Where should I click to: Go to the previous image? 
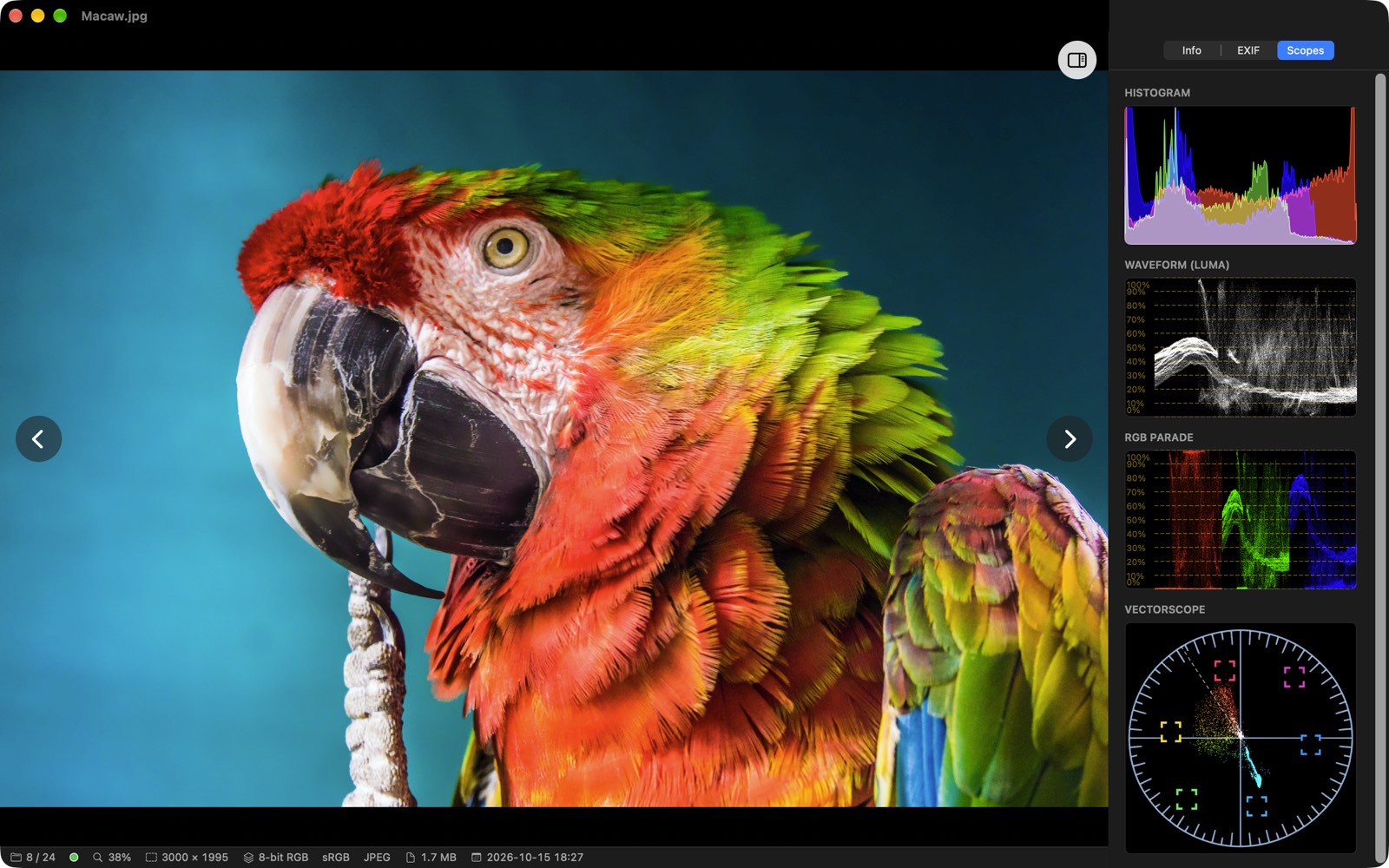coord(38,439)
